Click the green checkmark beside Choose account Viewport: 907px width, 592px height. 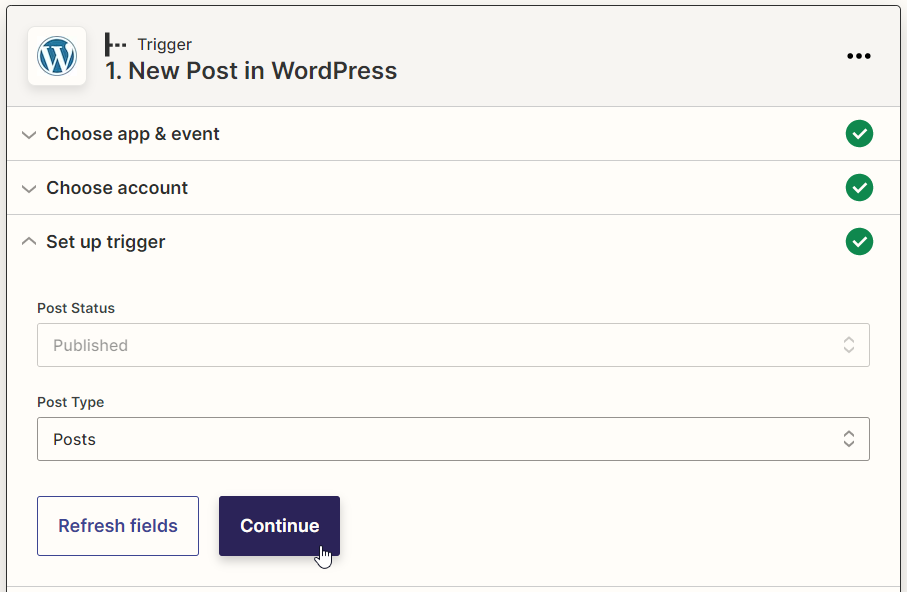pyautogui.click(x=859, y=187)
